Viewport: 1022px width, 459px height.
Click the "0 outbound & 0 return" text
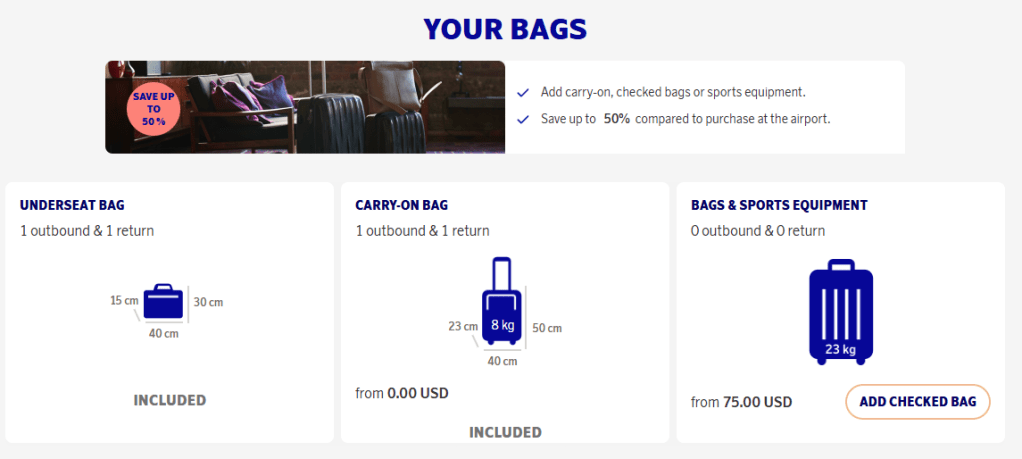[758, 231]
